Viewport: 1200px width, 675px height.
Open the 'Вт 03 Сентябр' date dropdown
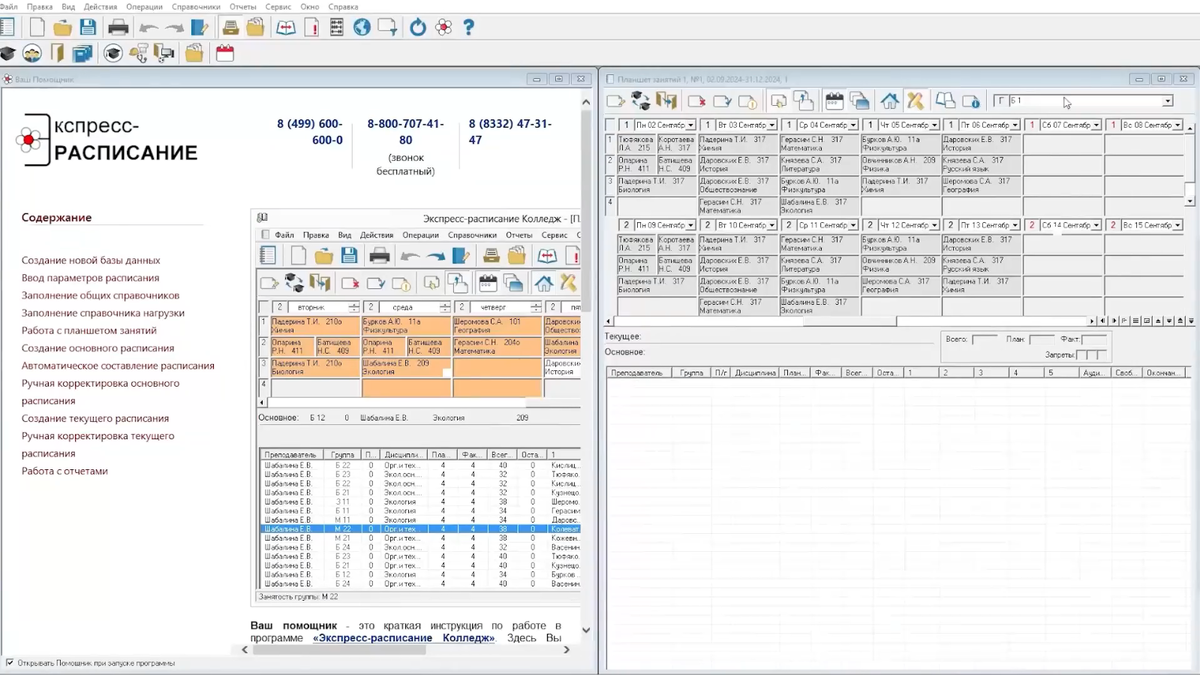tap(771, 126)
